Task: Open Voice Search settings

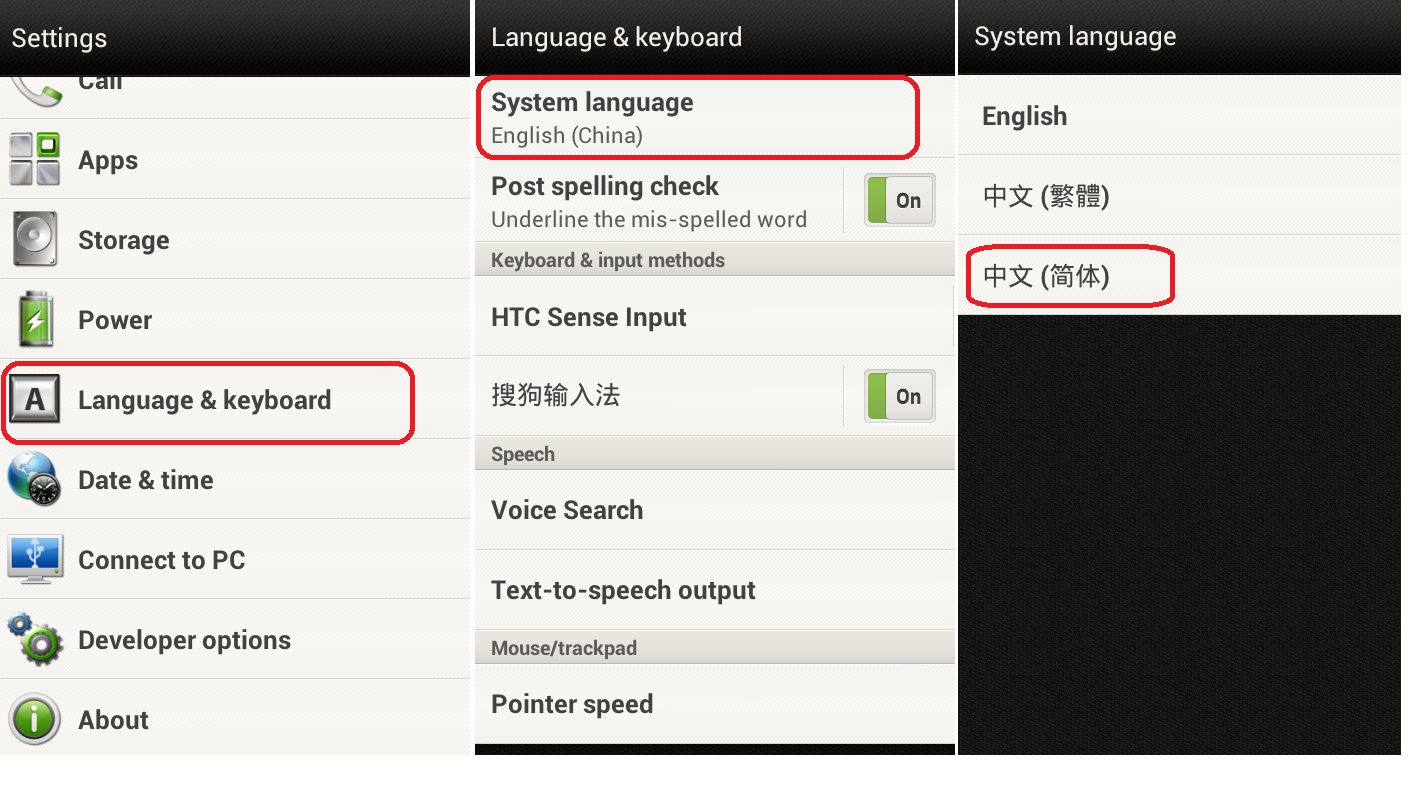Action: 715,510
